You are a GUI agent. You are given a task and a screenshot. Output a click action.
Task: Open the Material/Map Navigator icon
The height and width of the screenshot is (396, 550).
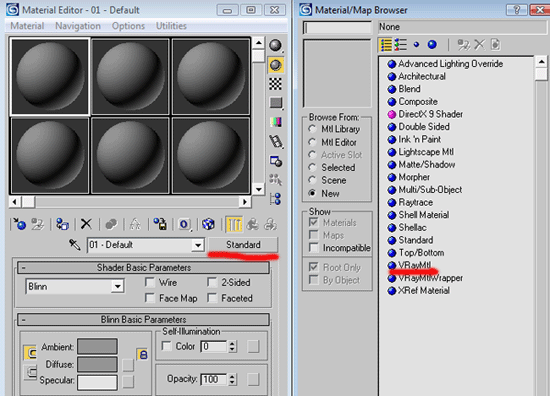coord(276,199)
